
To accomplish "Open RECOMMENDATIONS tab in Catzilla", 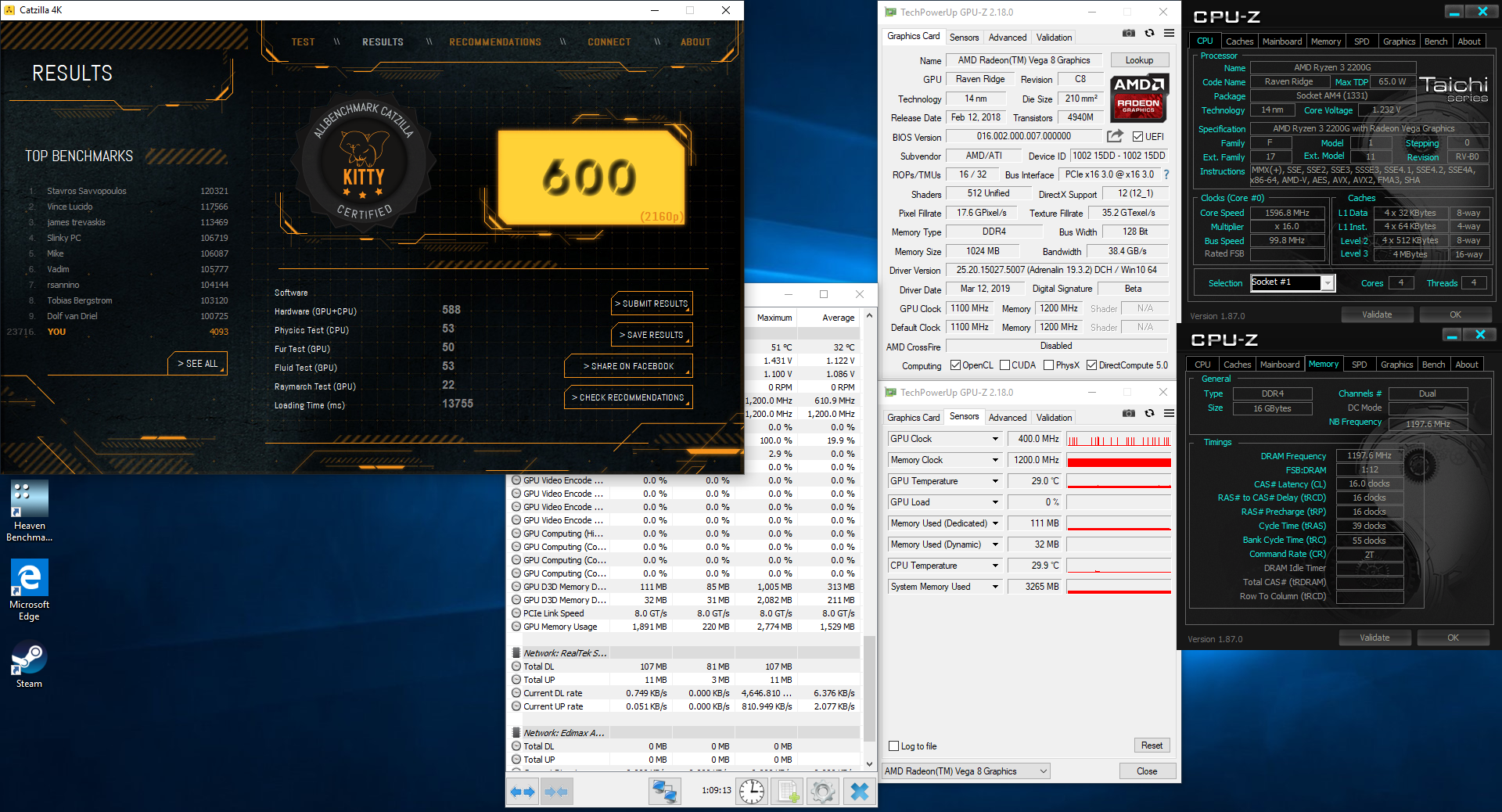I will (x=495, y=42).
